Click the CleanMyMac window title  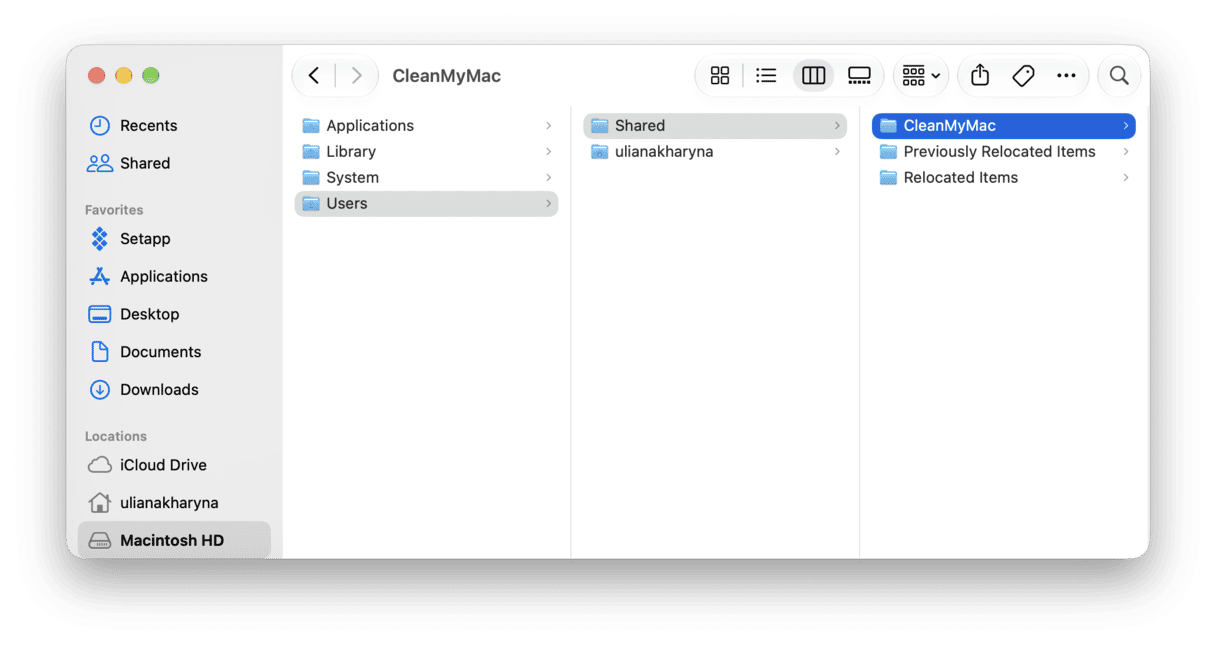446,76
